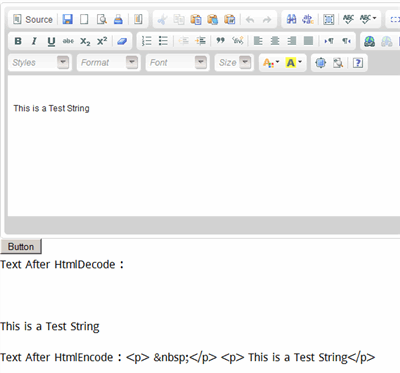Apply block quote formatting
Viewport: 400px width, 373px height.
coord(220,41)
